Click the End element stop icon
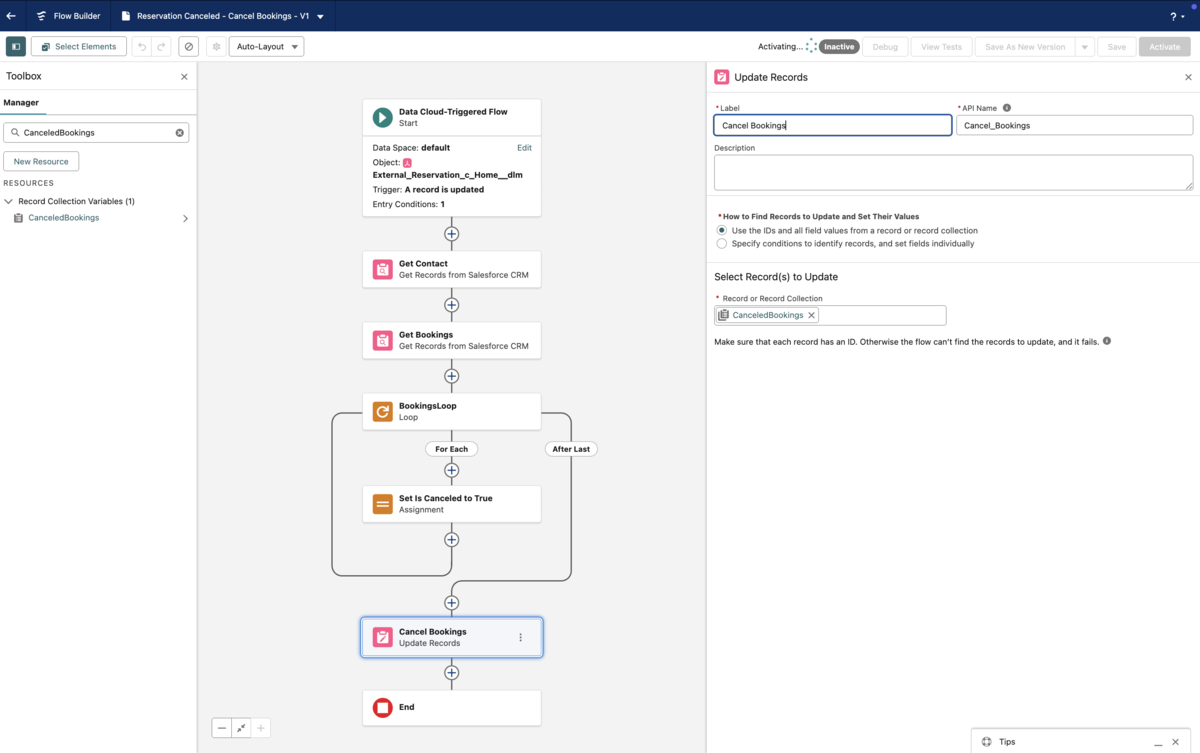 tap(382, 708)
